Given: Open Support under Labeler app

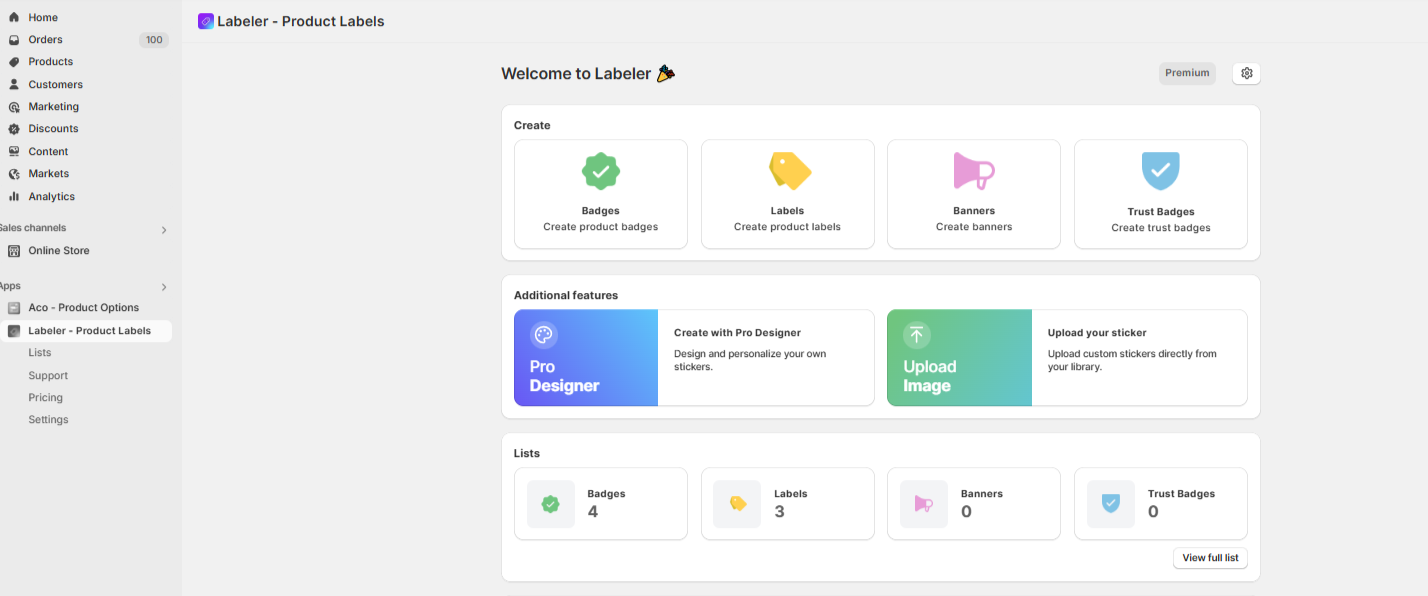Looking at the screenshot, I should (48, 376).
